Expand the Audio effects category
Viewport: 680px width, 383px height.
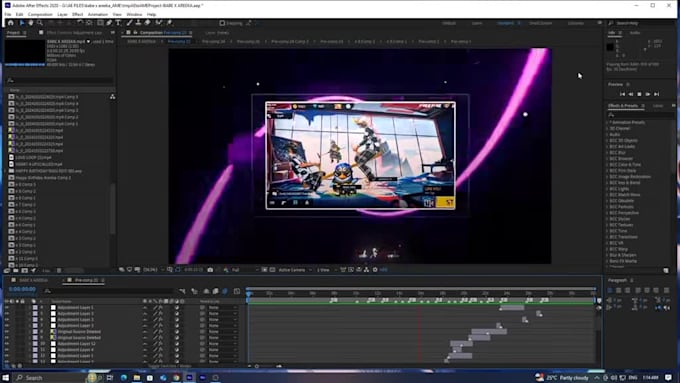(607, 134)
